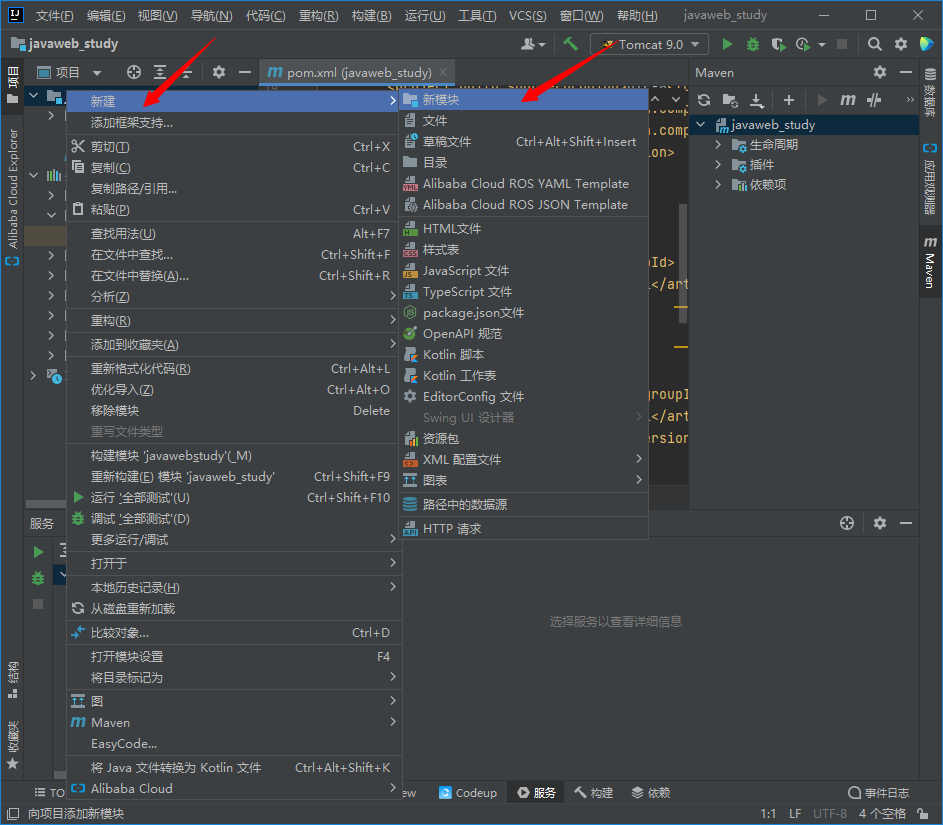Viewport: 943px width, 825px height.
Task: Select EasyCode... in context menu
Action: point(234,744)
